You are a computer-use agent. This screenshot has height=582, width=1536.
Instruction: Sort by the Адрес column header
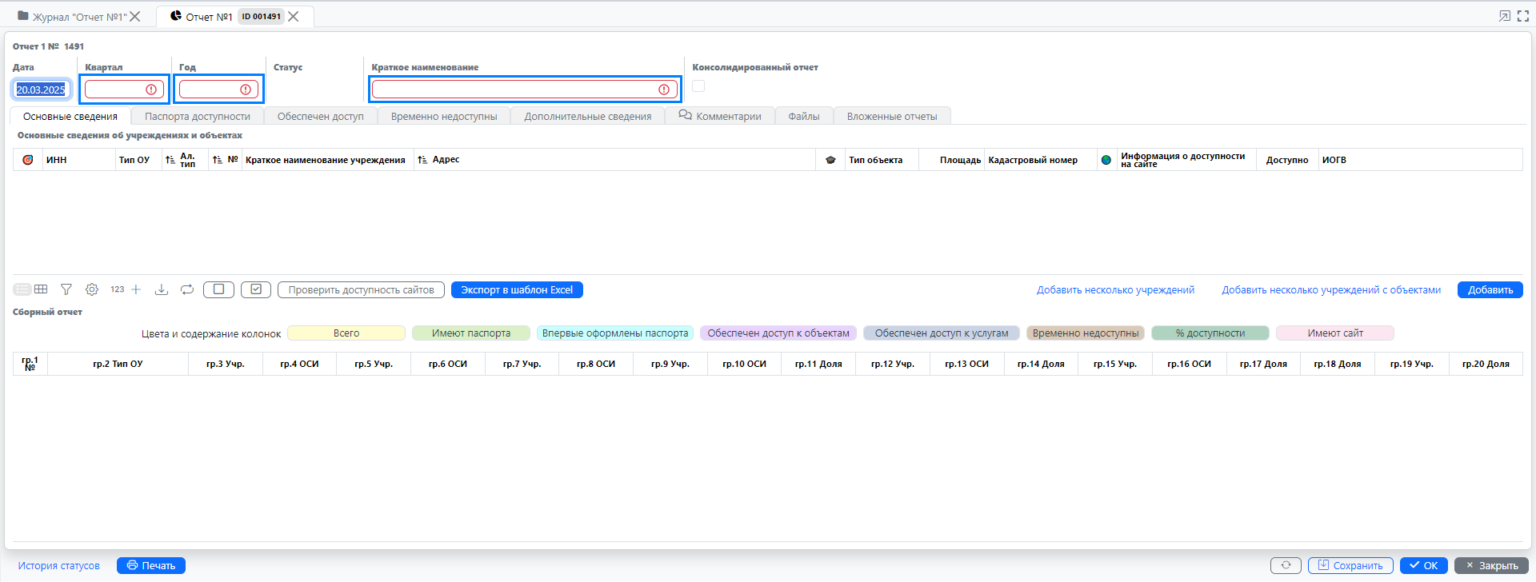coord(445,160)
